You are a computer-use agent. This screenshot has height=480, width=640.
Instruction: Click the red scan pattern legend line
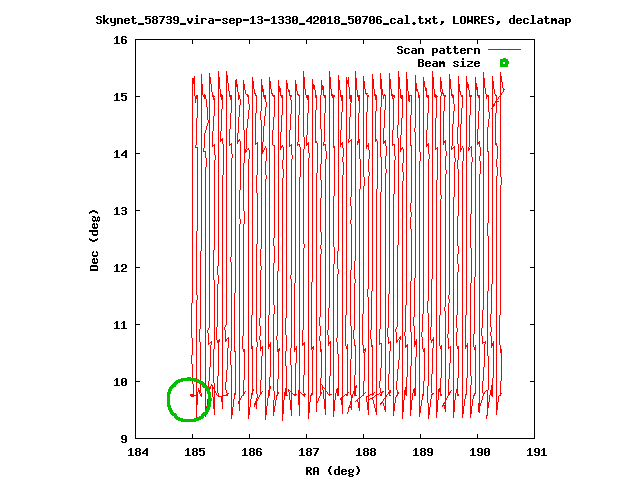(x=504, y=50)
